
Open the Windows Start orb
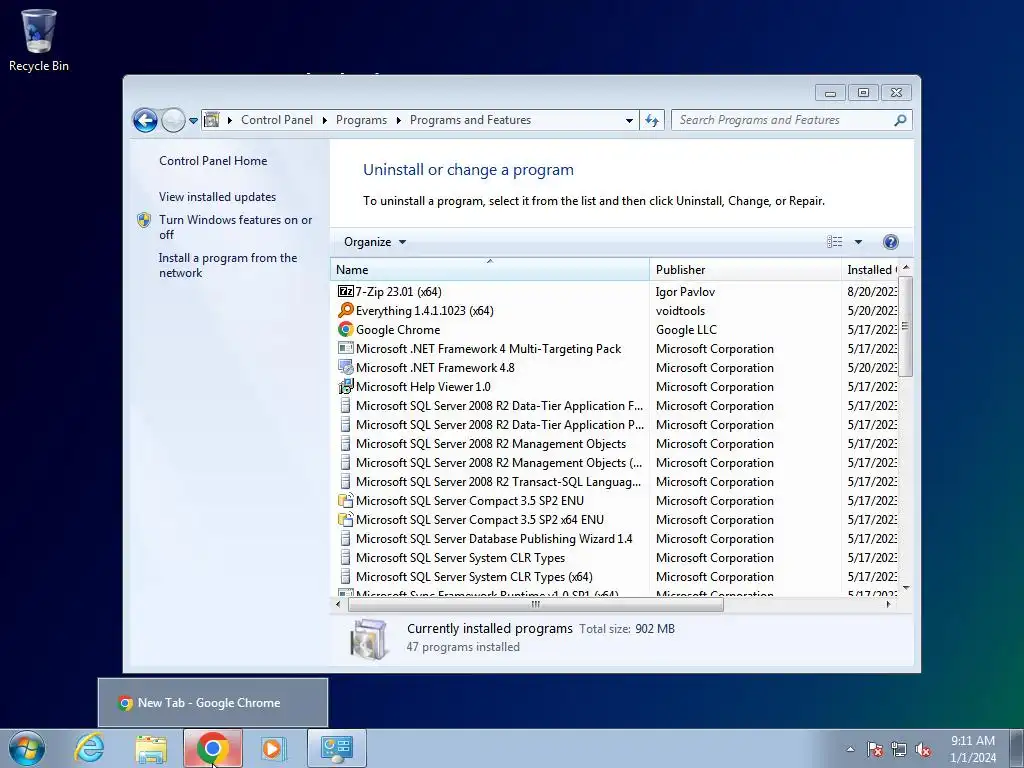tap(27, 748)
